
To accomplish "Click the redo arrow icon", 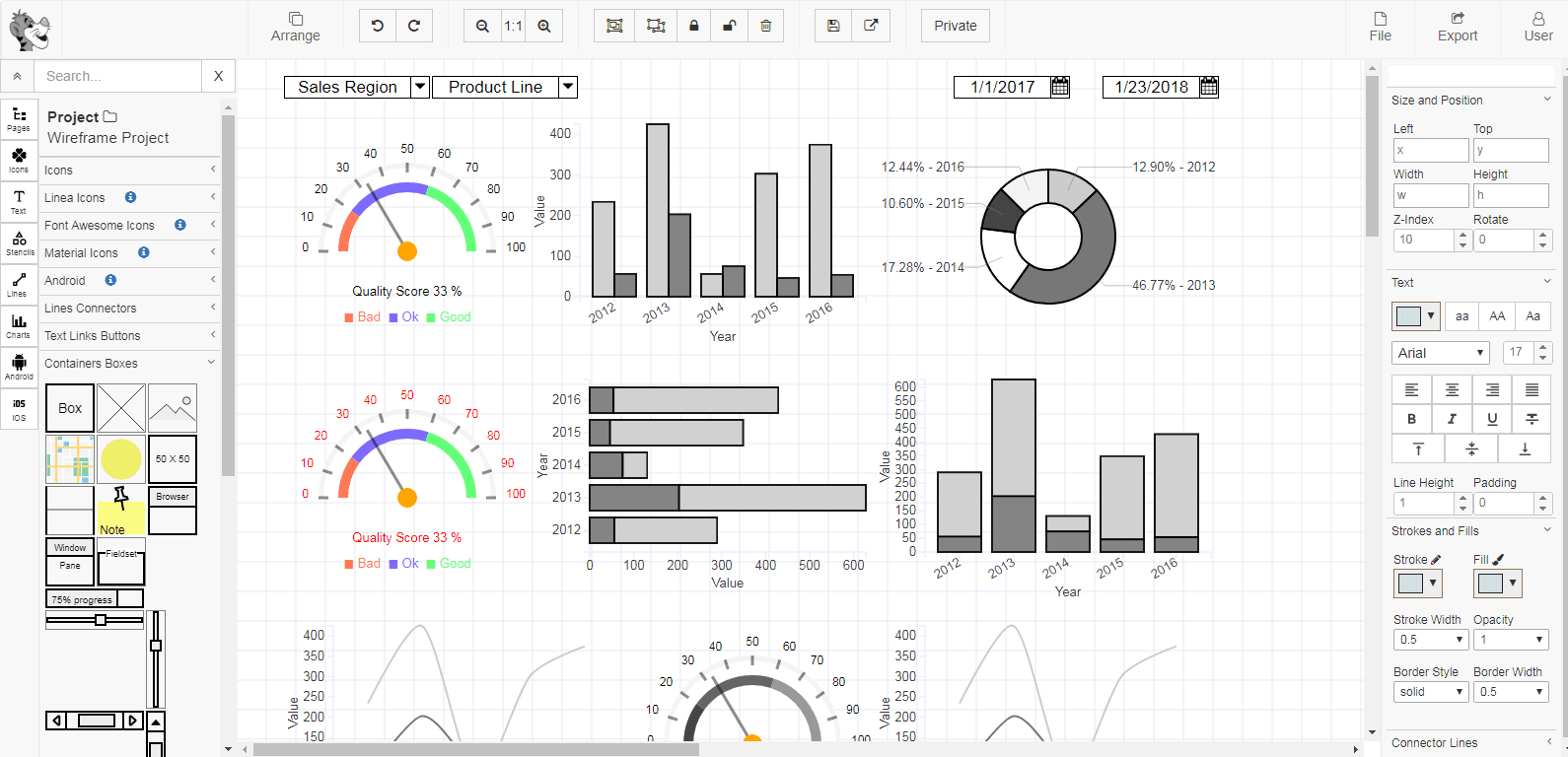I will (x=414, y=26).
